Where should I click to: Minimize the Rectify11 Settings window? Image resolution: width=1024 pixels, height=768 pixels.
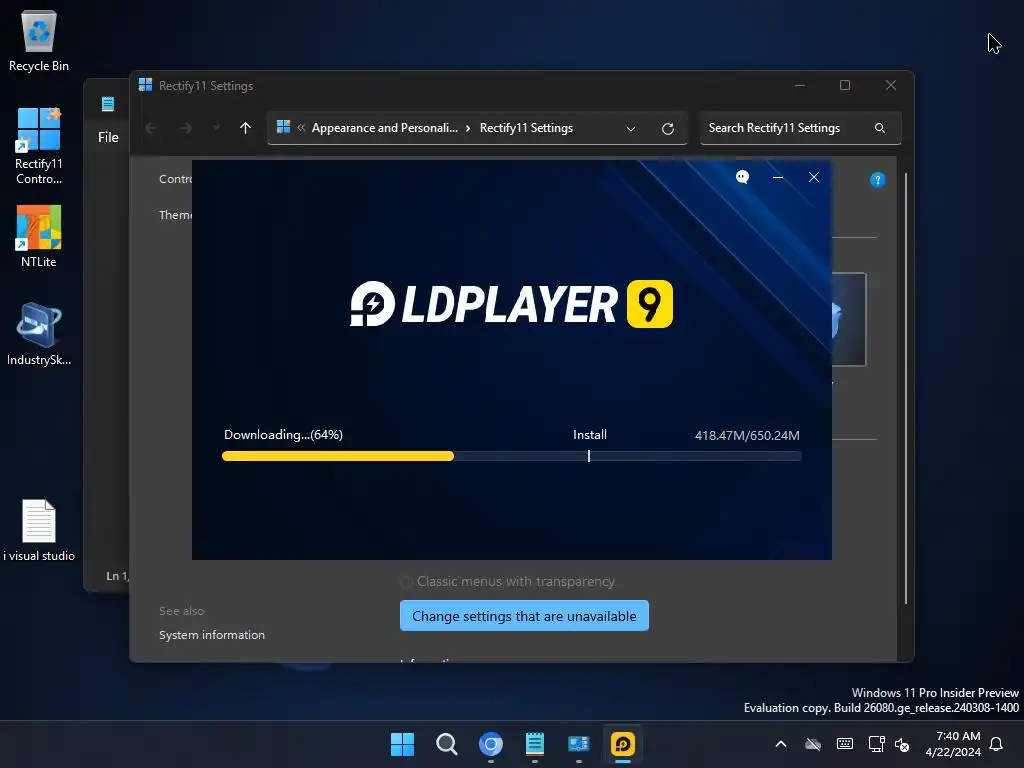coord(800,86)
